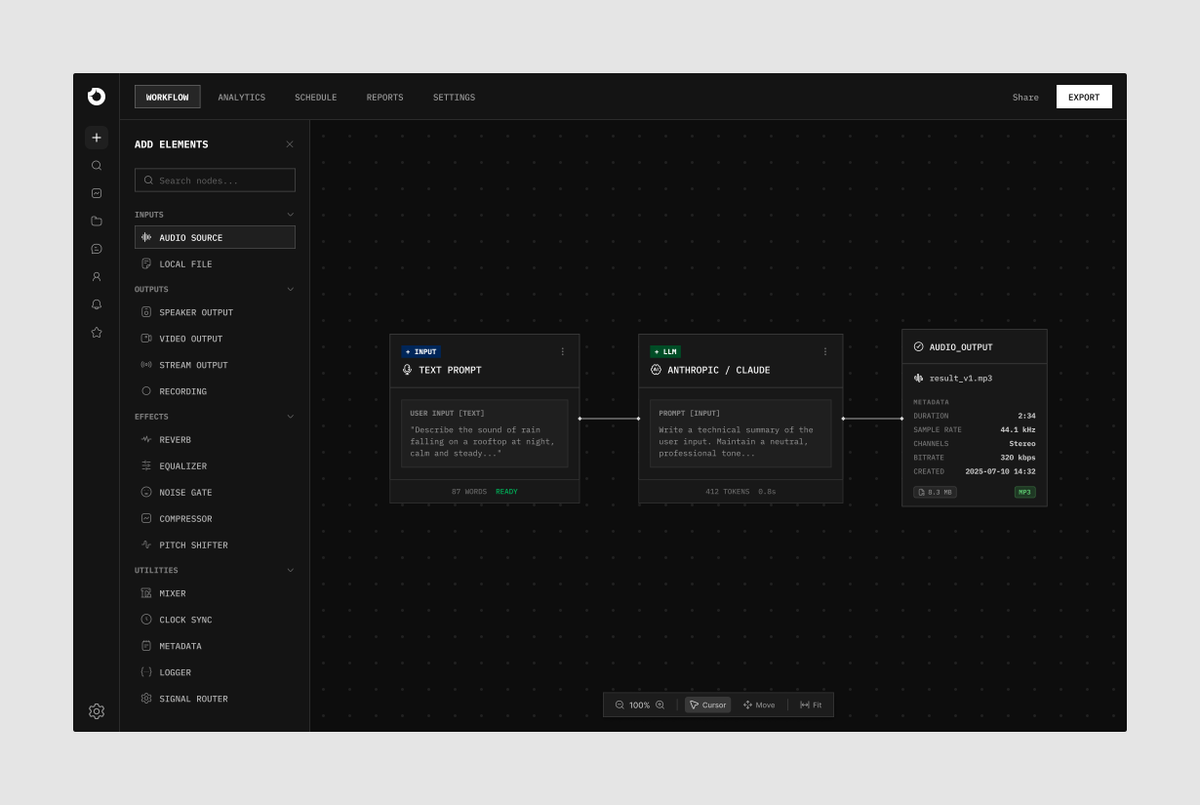Click the Logger braces icon
Image resolution: width=1200 pixels, height=805 pixels.
pos(146,672)
